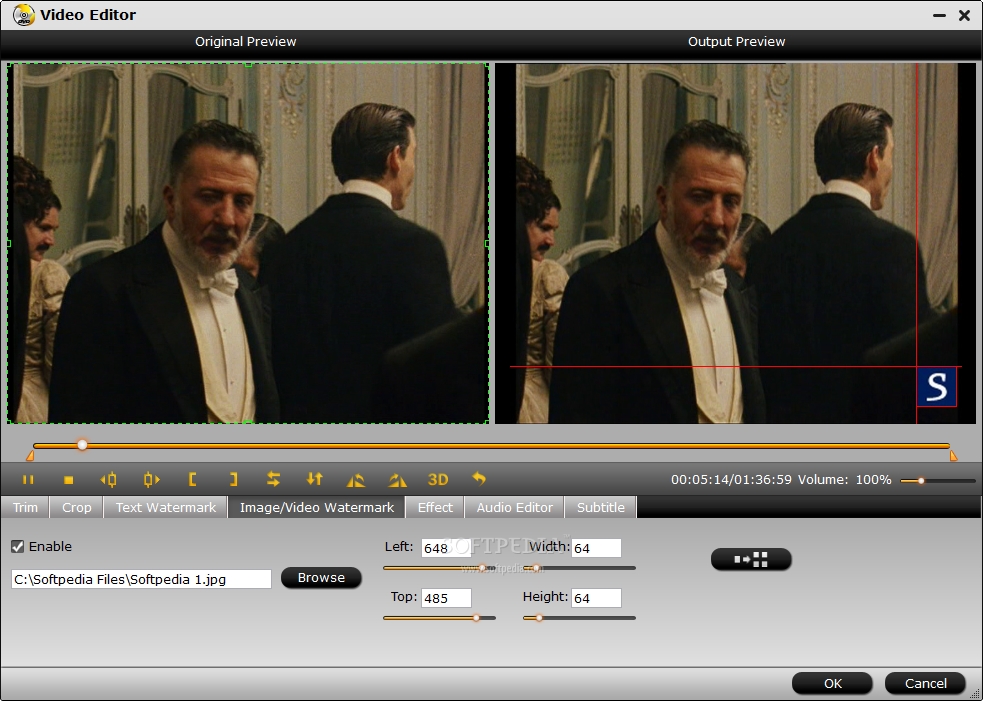
Task: Flip video vertically icon
Action: (x=315, y=480)
